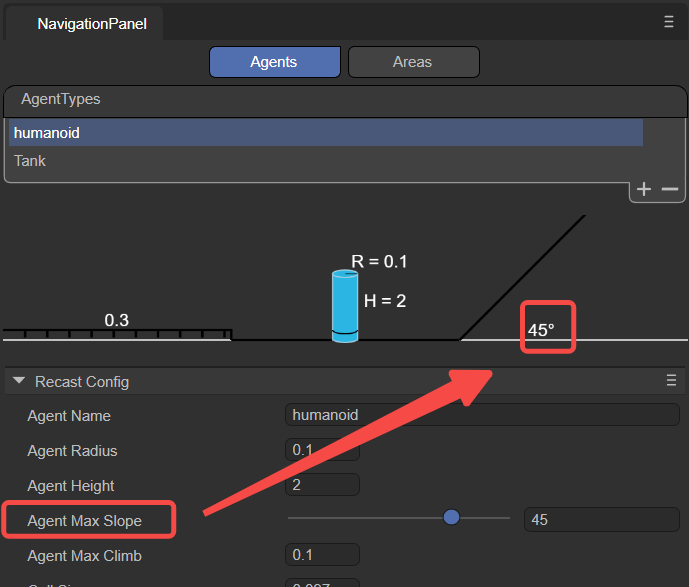The image size is (689, 587).
Task: Click the Agent Max Slope number field
Action: coord(602,520)
